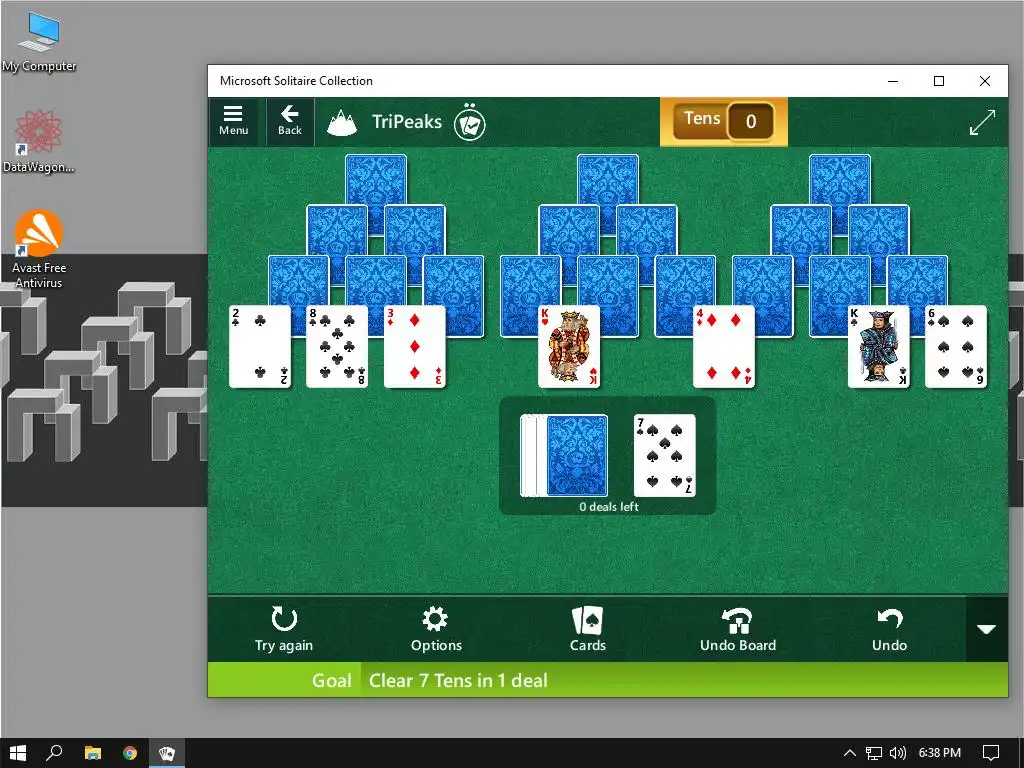Click the 7 of spades waste card

pyautogui.click(x=664, y=456)
